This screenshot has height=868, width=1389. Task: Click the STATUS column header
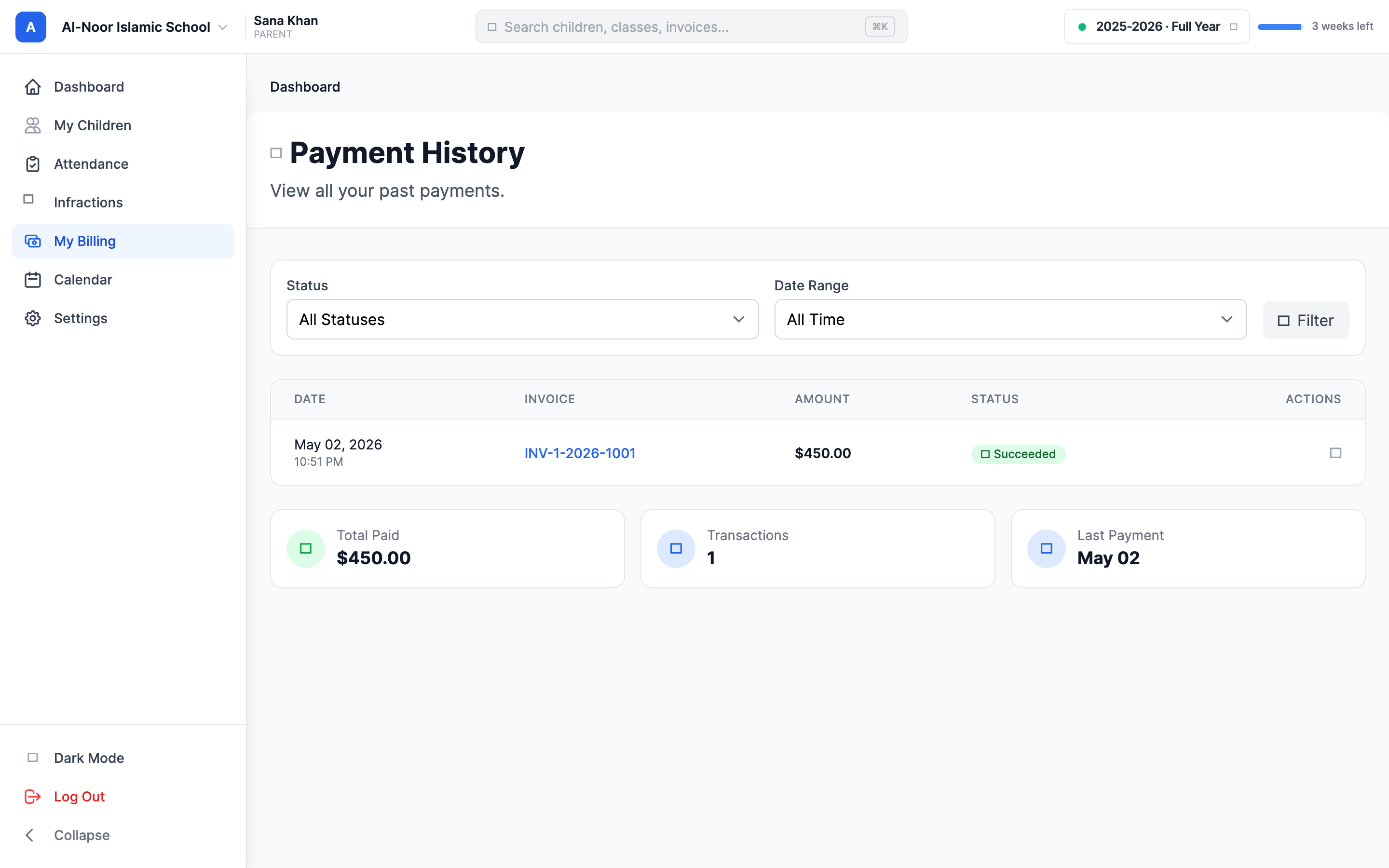[x=994, y=399]
